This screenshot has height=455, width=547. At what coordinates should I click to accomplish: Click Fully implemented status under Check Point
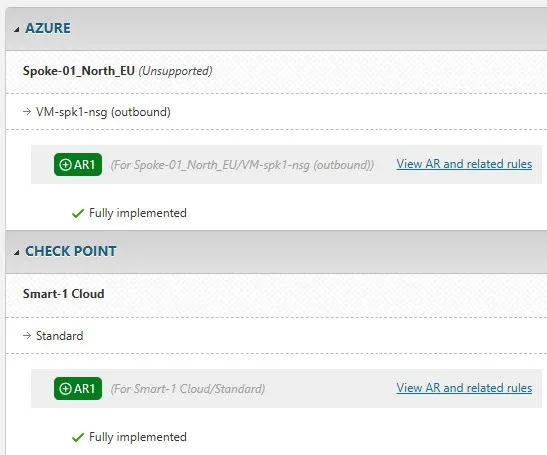(x=138, y=437)
